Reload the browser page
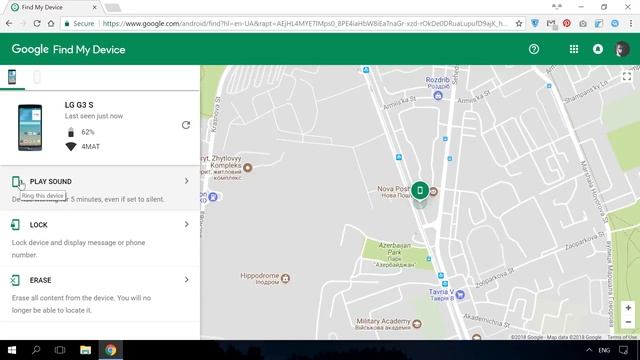640x360 pixels. pos(37,24)
